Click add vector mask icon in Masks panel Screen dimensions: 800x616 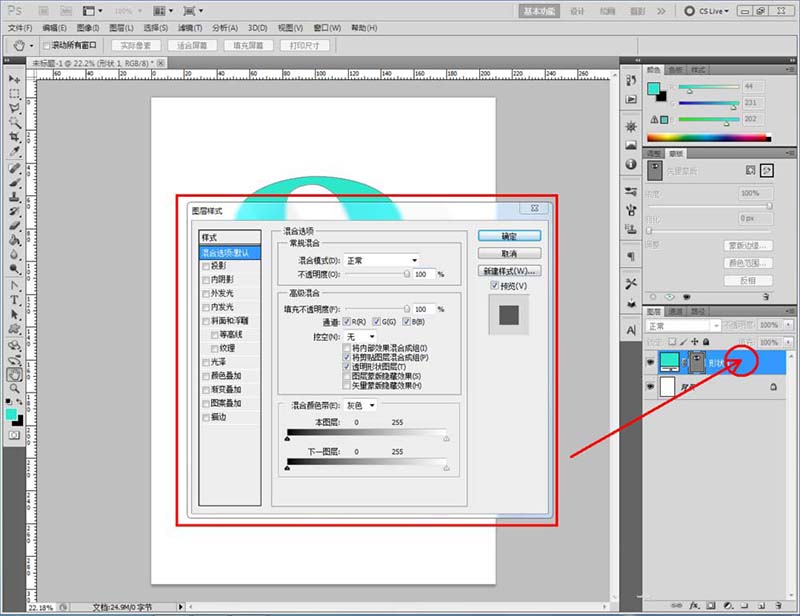coord(767,170)
